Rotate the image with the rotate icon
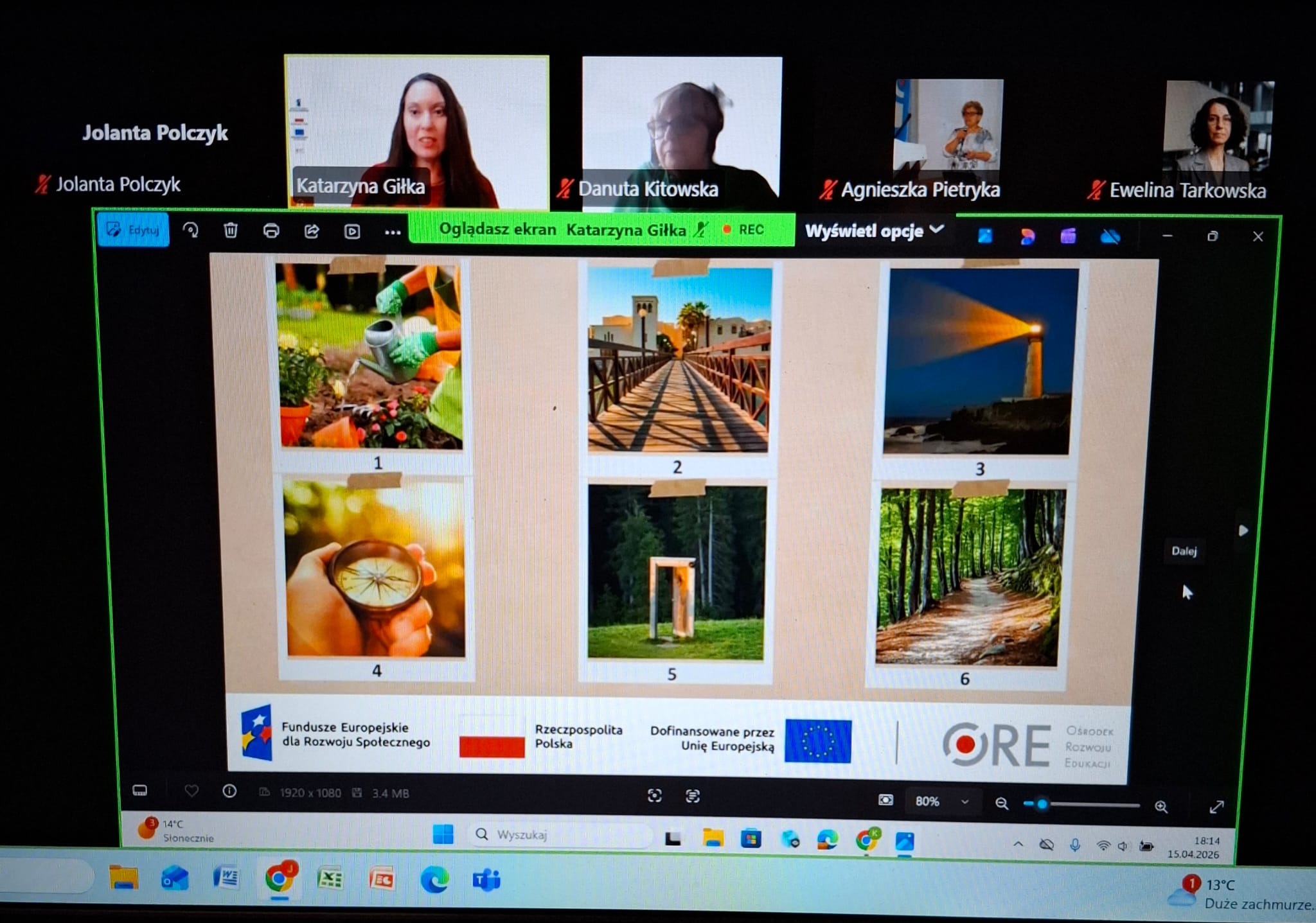The image size is (1316, 923). [191, 230]
